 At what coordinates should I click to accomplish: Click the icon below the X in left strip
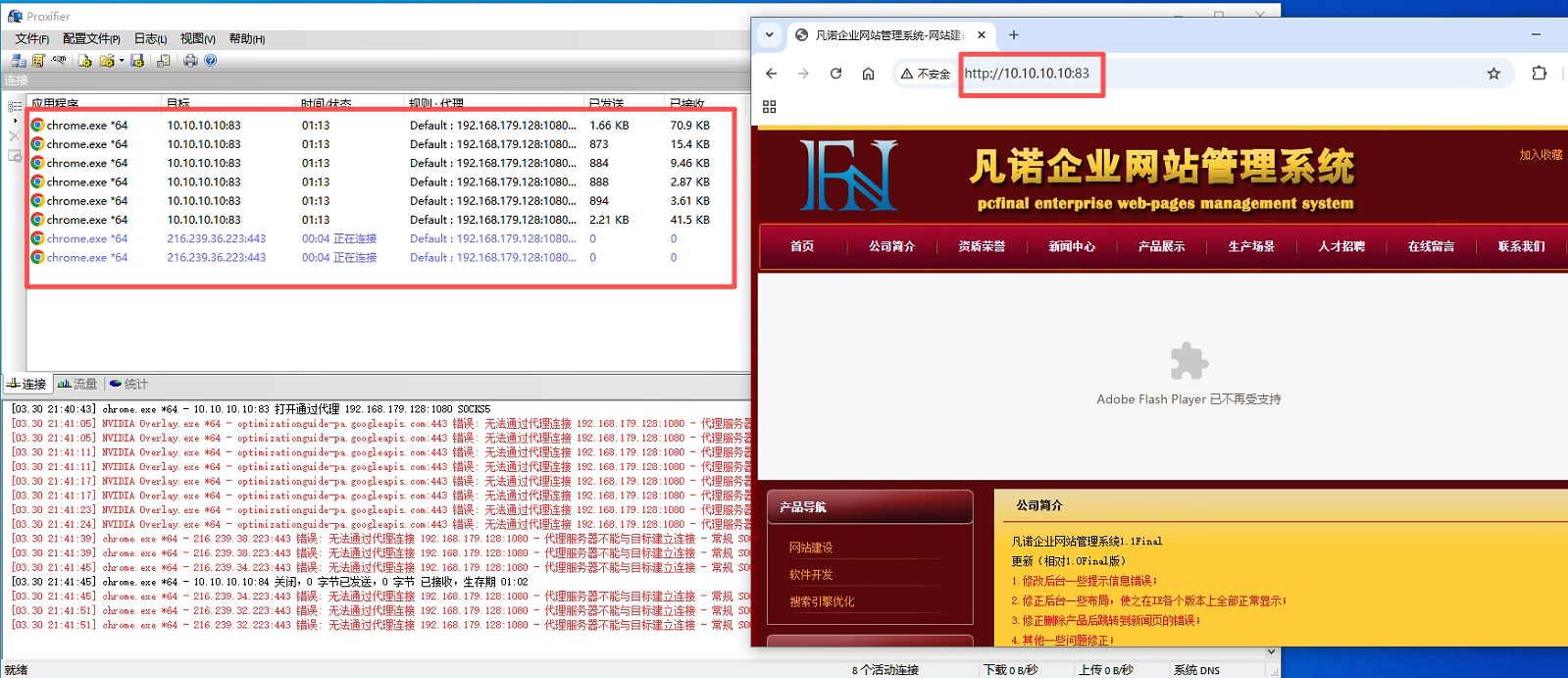[x=14, y=156]
